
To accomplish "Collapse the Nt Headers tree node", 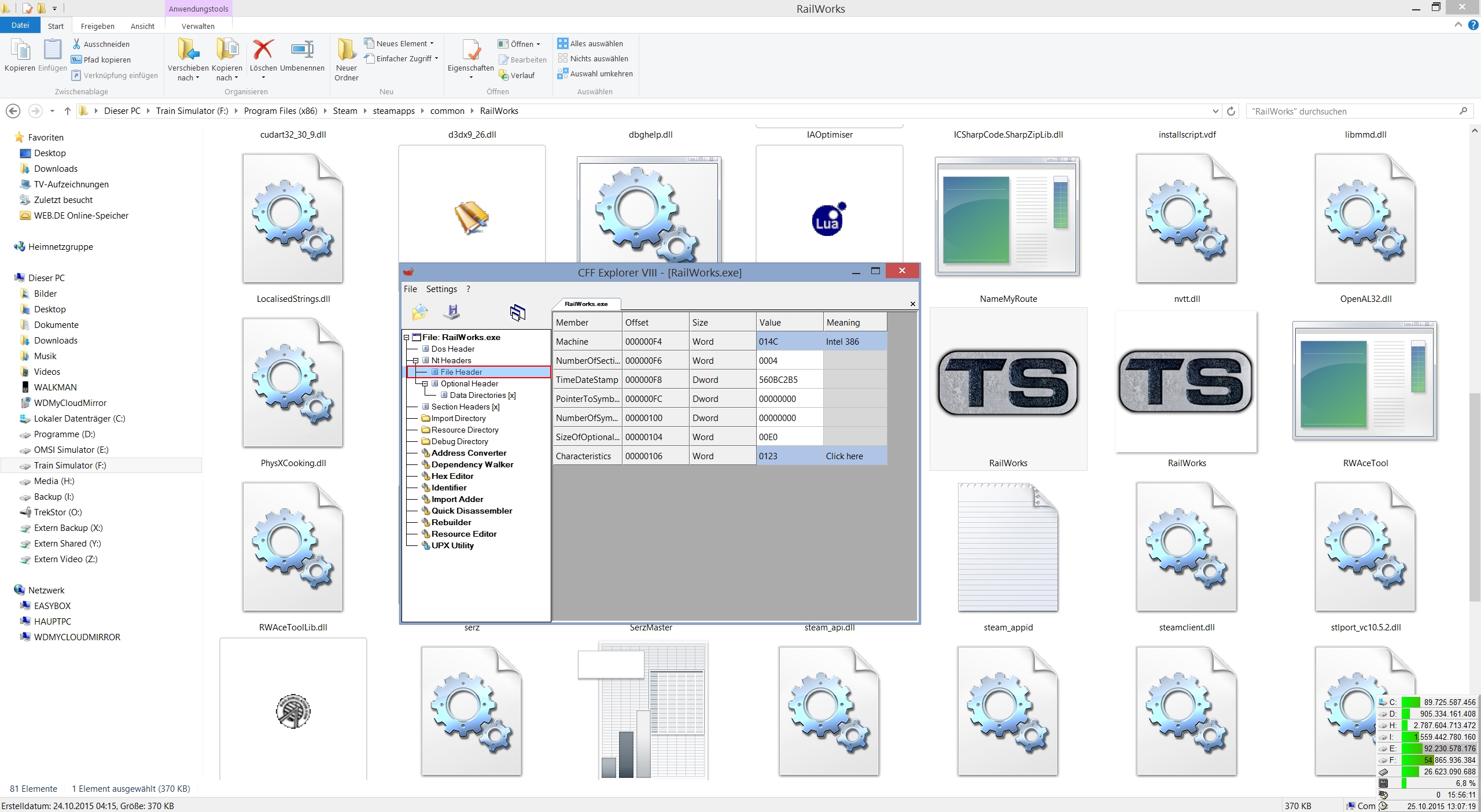I will point(415,361).
